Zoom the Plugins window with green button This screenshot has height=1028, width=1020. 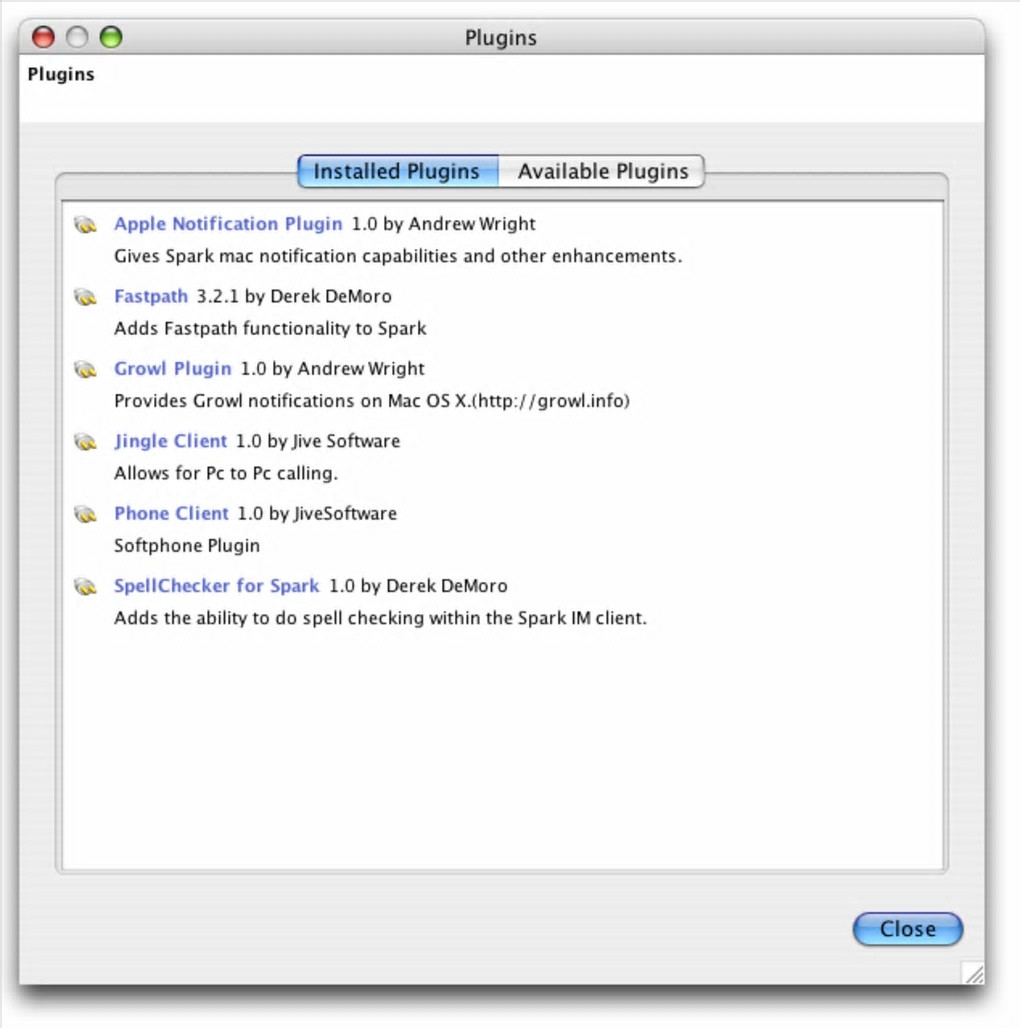click(x=111, y=37)
